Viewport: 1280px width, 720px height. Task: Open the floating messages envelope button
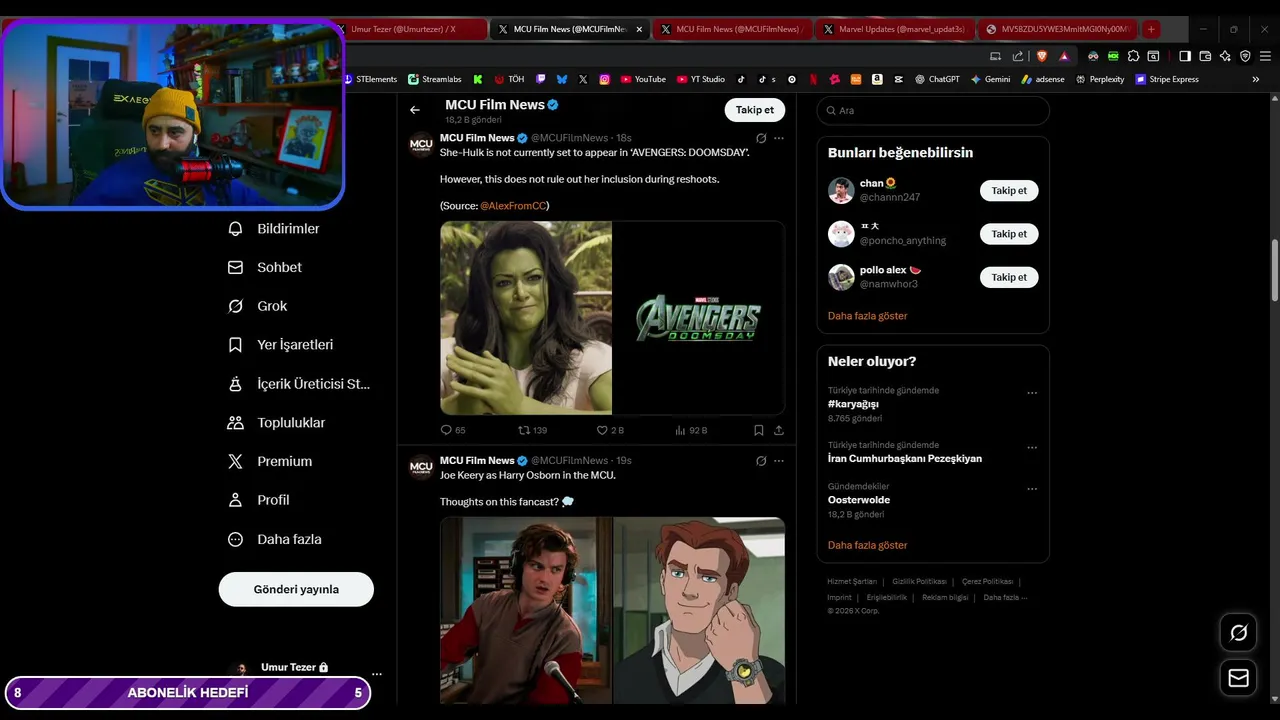point(1238,678)
